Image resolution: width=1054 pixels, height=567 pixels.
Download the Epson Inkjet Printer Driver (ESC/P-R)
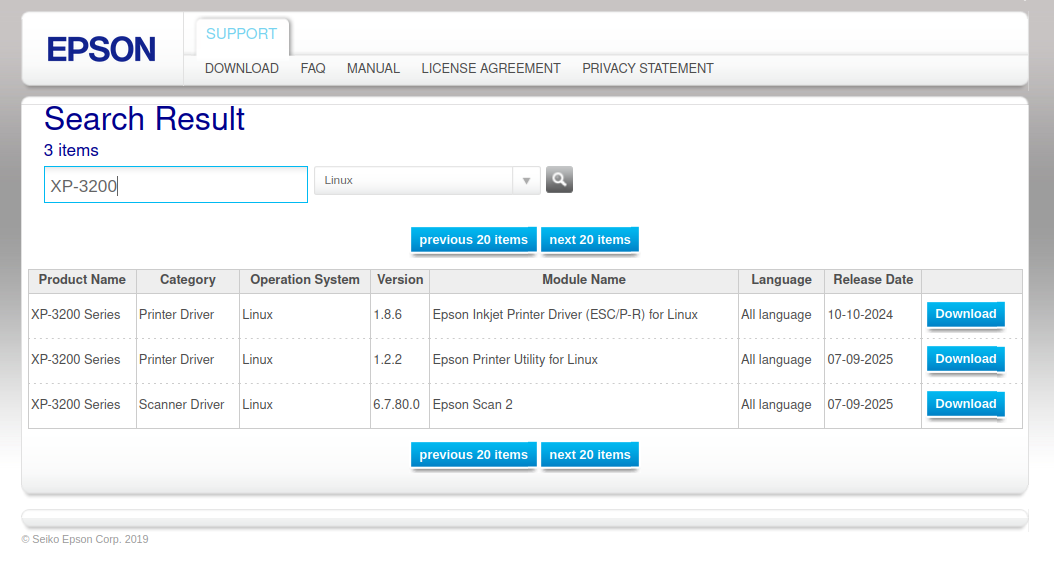(x=965, y=314)
